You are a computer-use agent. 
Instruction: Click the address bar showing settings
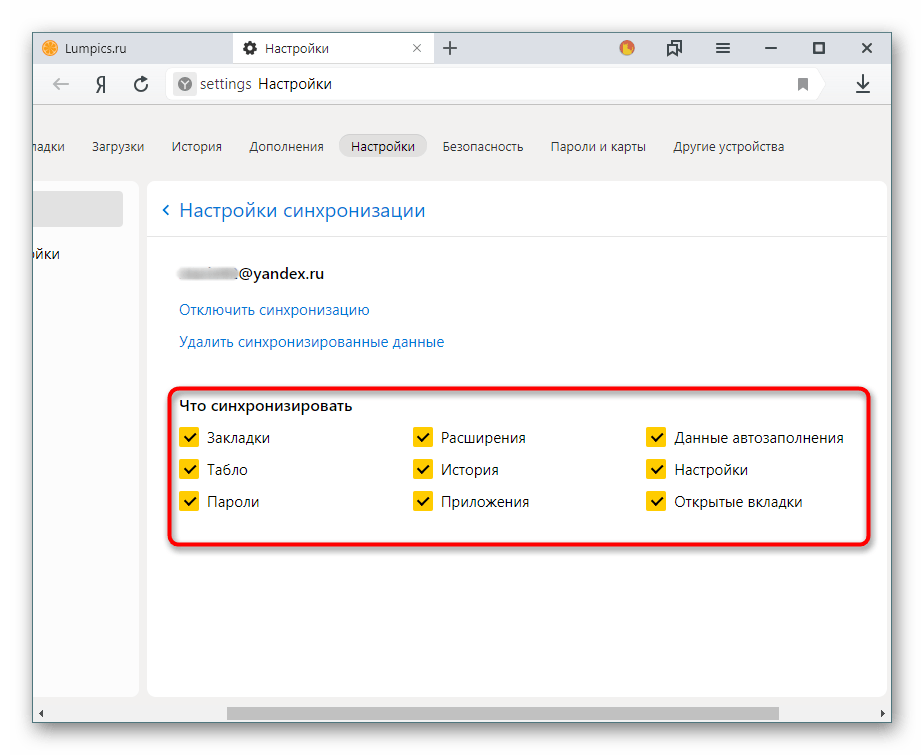click(x=480, y=85)
